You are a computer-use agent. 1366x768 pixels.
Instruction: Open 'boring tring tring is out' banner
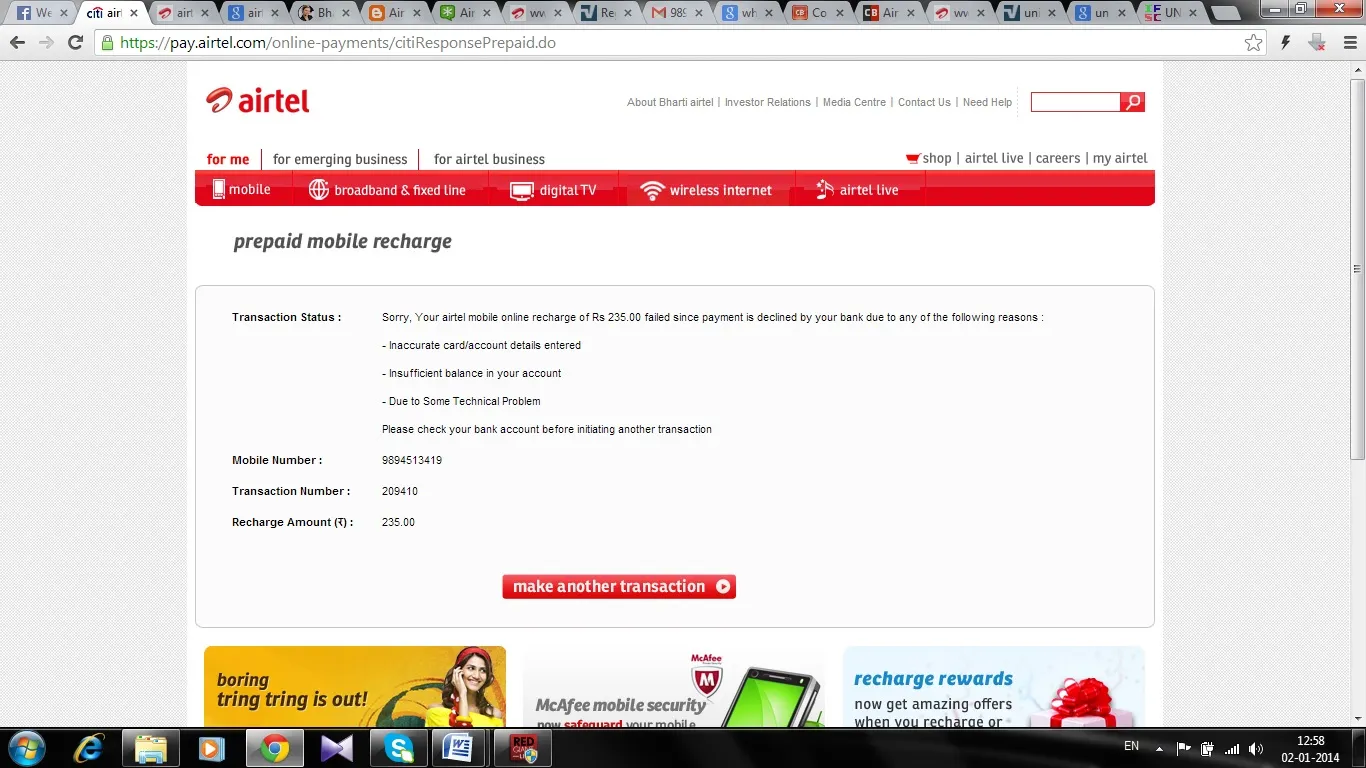(x=355, y=687)
